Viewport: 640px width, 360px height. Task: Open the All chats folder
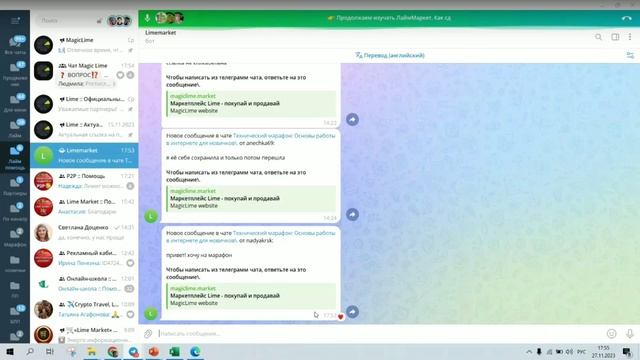15,44
